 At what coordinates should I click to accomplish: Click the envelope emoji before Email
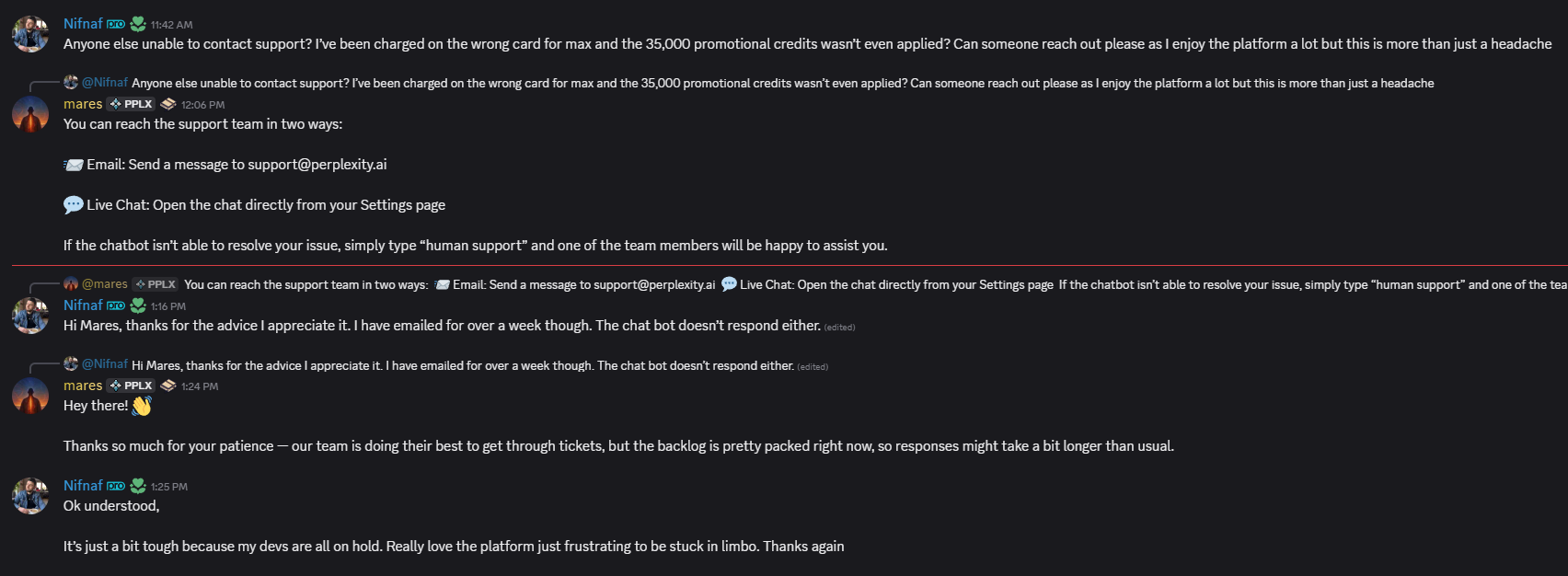pyautogui.click(x=74, y=165)
